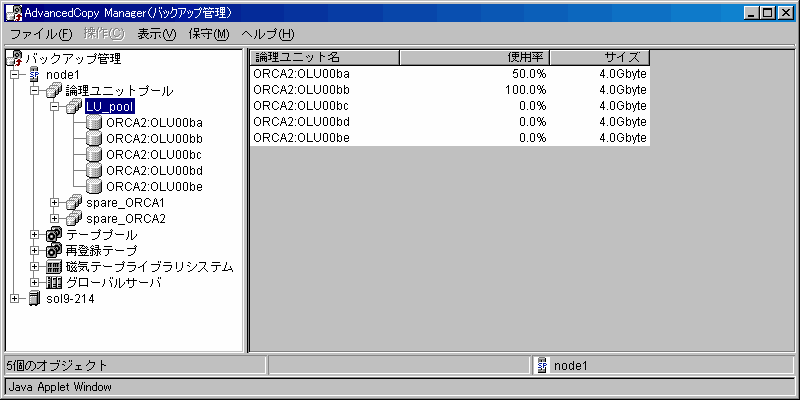
Task: Select ORCA2:OLU00bd label in the tree
Action: (x=155, y=170)
